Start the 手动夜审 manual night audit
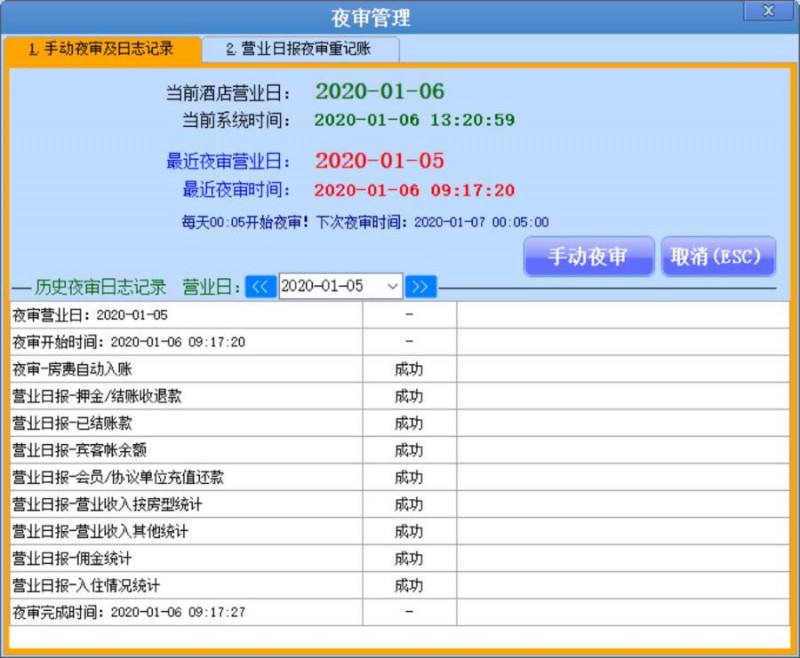This screenshot has height=658, width=800. click(588, 257)
